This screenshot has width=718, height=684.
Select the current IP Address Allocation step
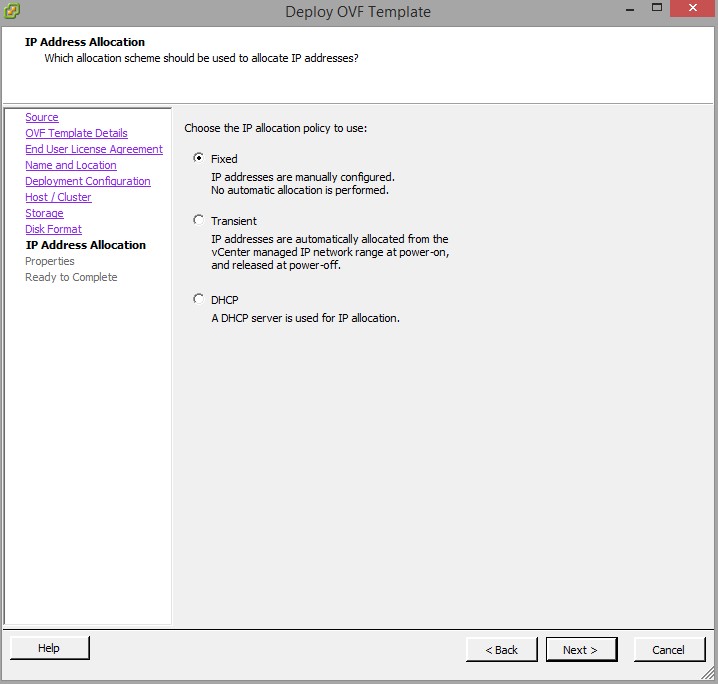click(x=85, y=245)
